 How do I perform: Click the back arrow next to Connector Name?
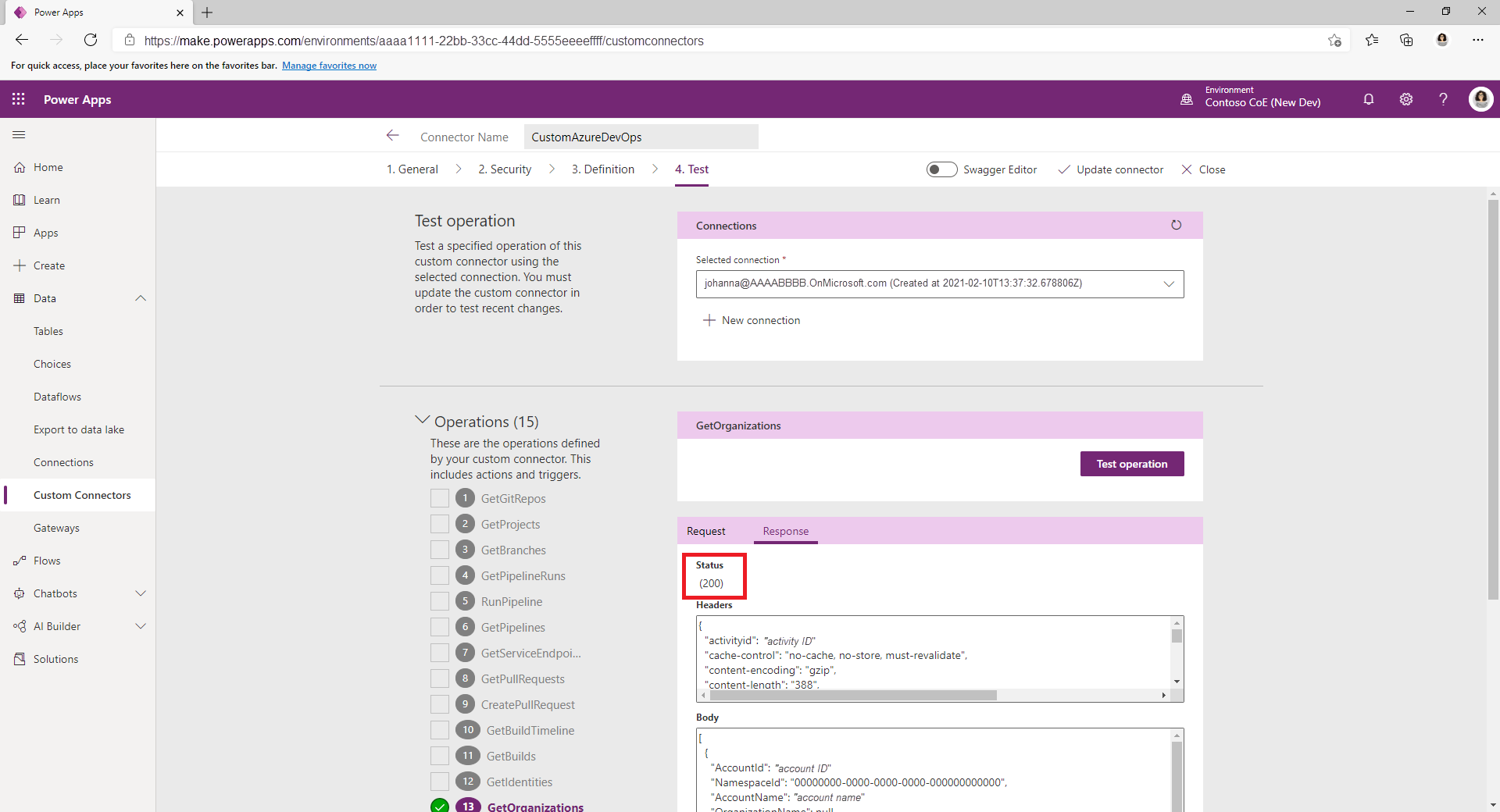tap(392, 135)
